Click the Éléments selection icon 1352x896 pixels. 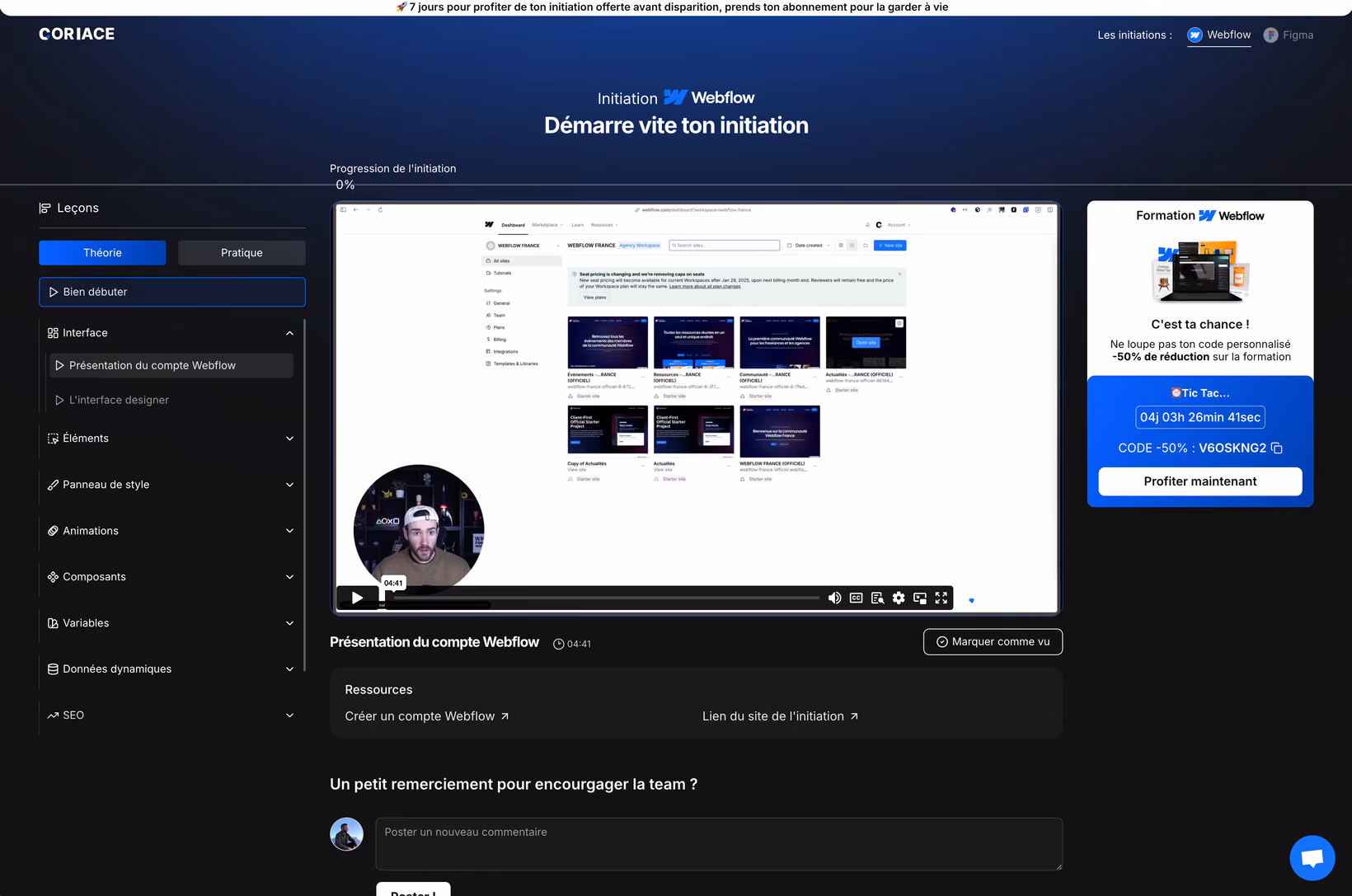click(x=53, y=439)
